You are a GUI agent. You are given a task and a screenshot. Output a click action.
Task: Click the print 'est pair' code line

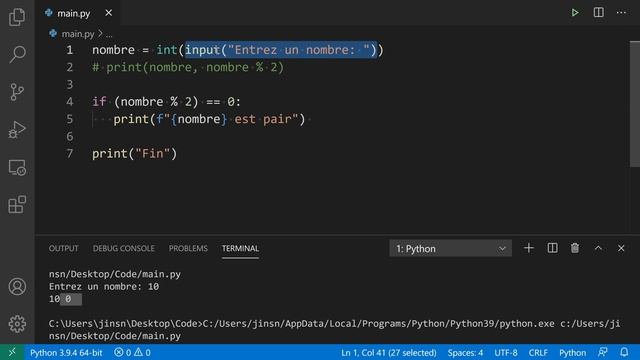209,119
